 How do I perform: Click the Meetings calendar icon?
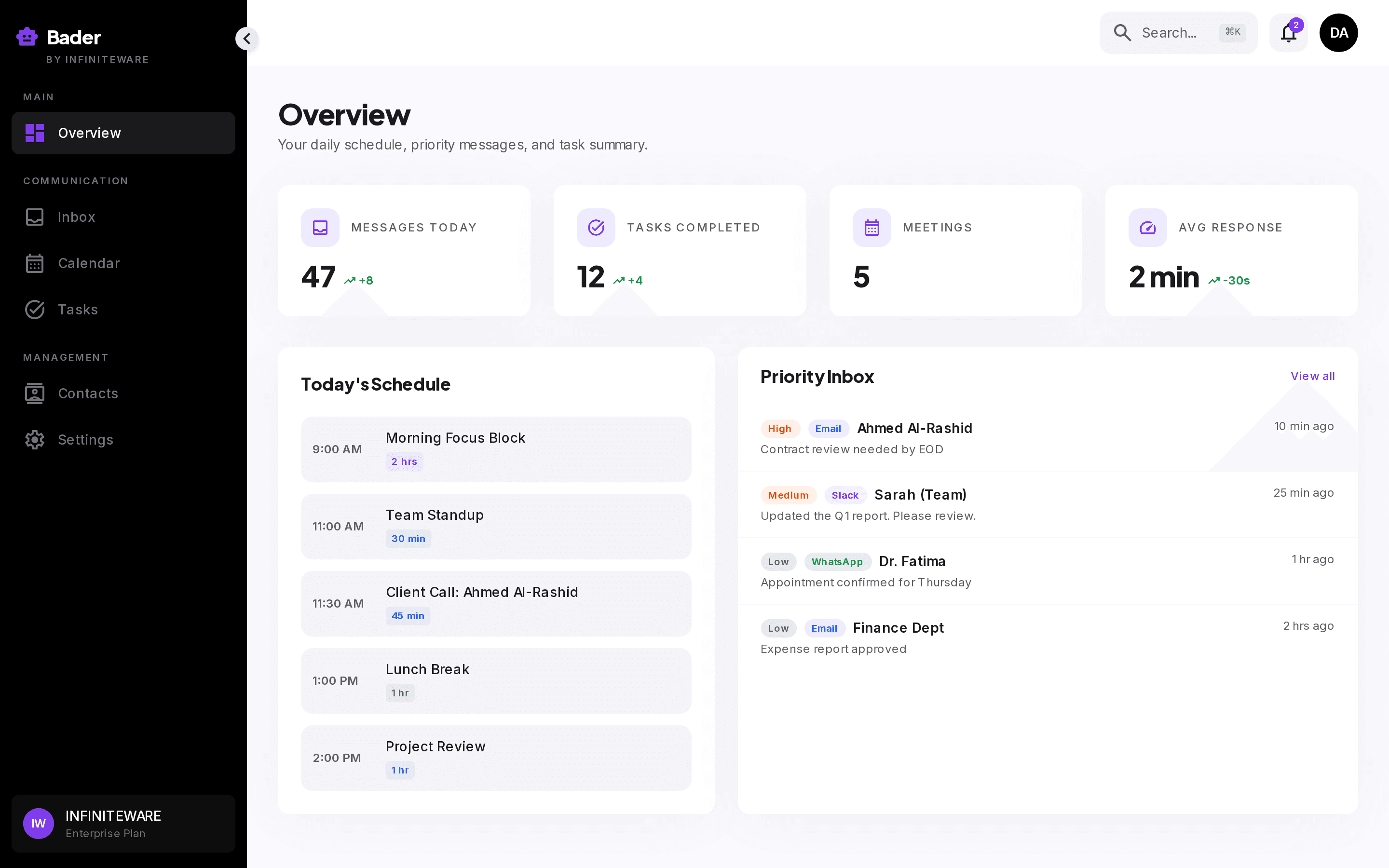(x=872, y=227)
